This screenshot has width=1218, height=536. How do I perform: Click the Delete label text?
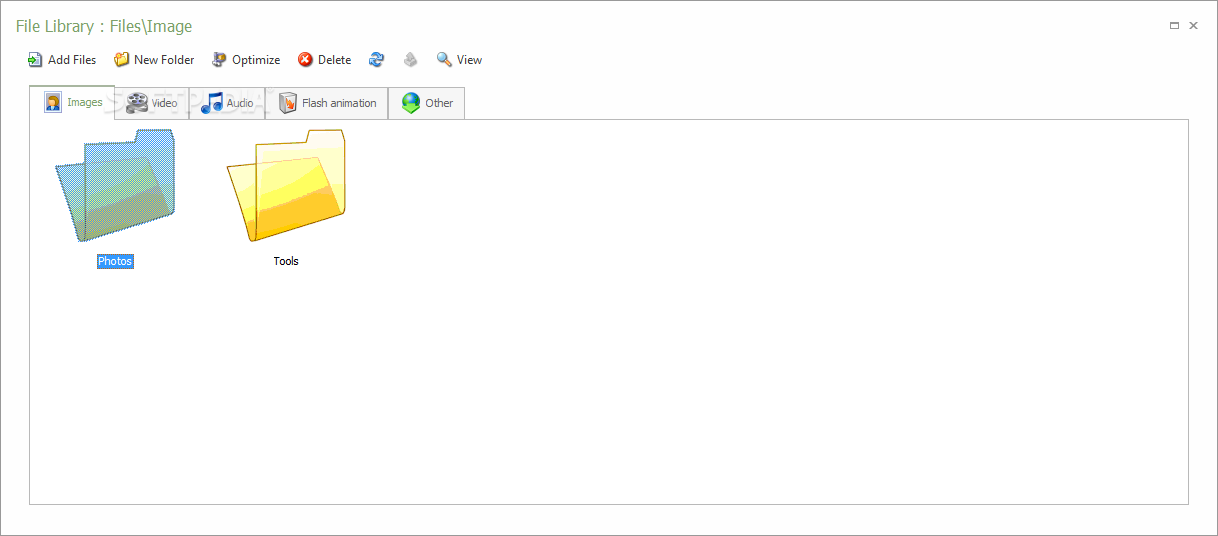click(x=334, y=60)
